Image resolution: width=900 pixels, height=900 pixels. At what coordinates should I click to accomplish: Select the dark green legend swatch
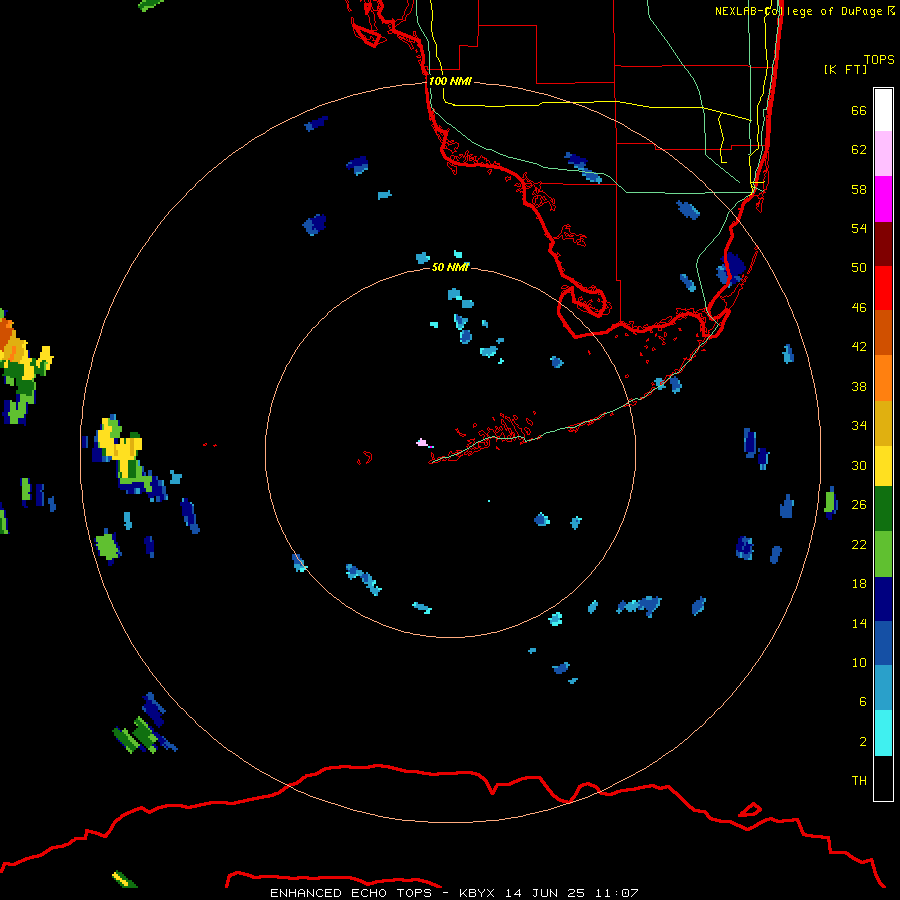tap(883, 509)
